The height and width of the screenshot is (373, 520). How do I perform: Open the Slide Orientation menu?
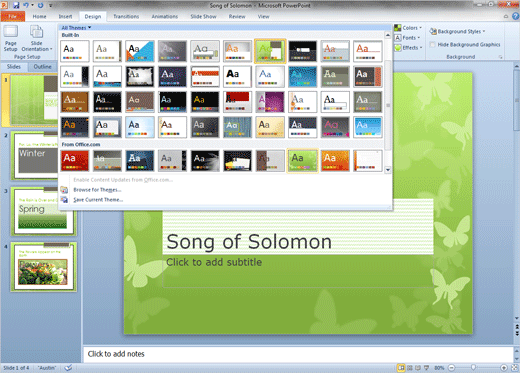tap(37, 38)
